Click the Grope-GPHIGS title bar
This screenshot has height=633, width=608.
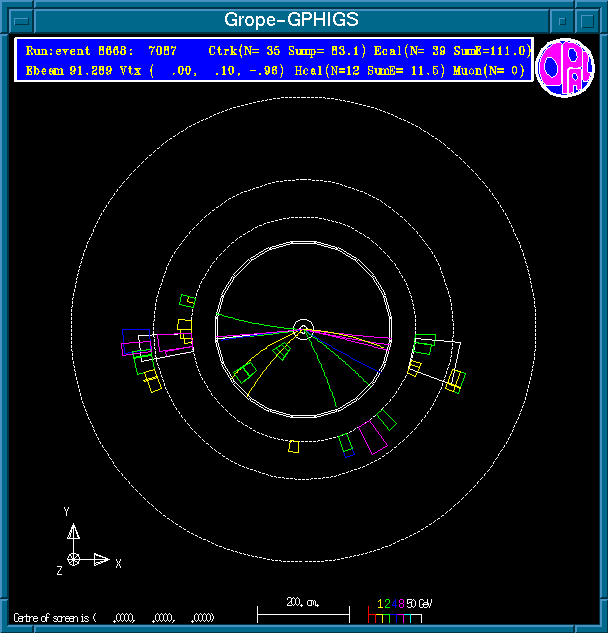click(290, 19)
